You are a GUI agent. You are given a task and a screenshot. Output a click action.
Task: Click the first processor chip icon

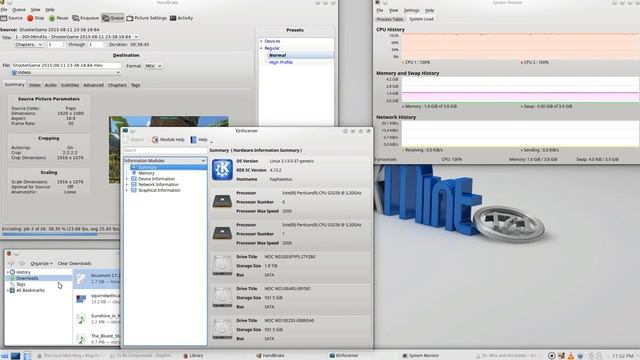222,201
